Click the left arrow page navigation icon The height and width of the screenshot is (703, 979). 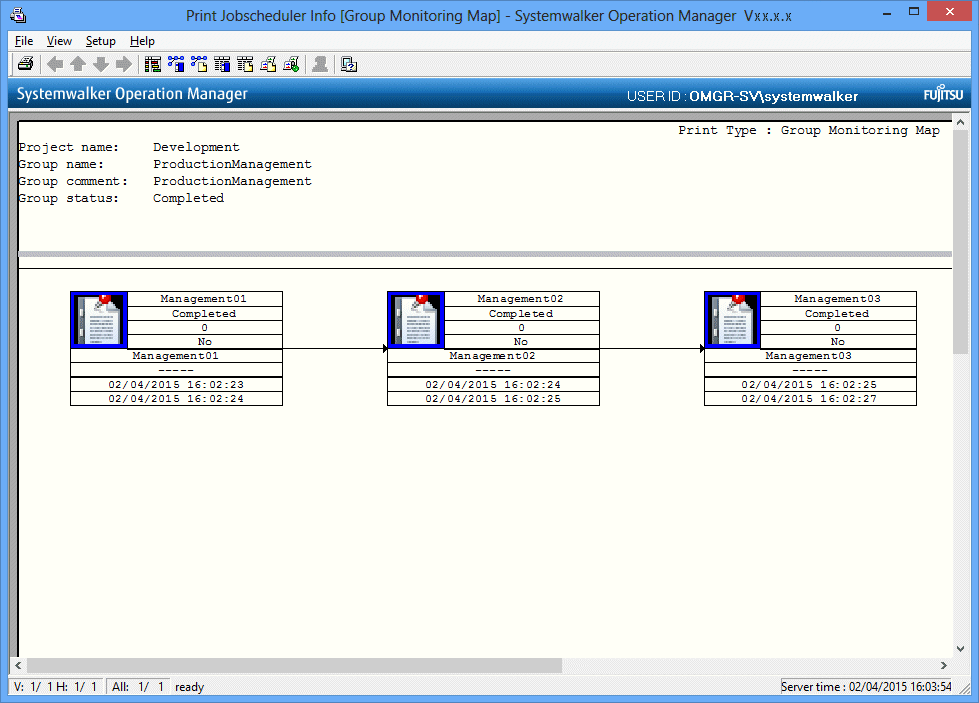click(x=55, y=65)
